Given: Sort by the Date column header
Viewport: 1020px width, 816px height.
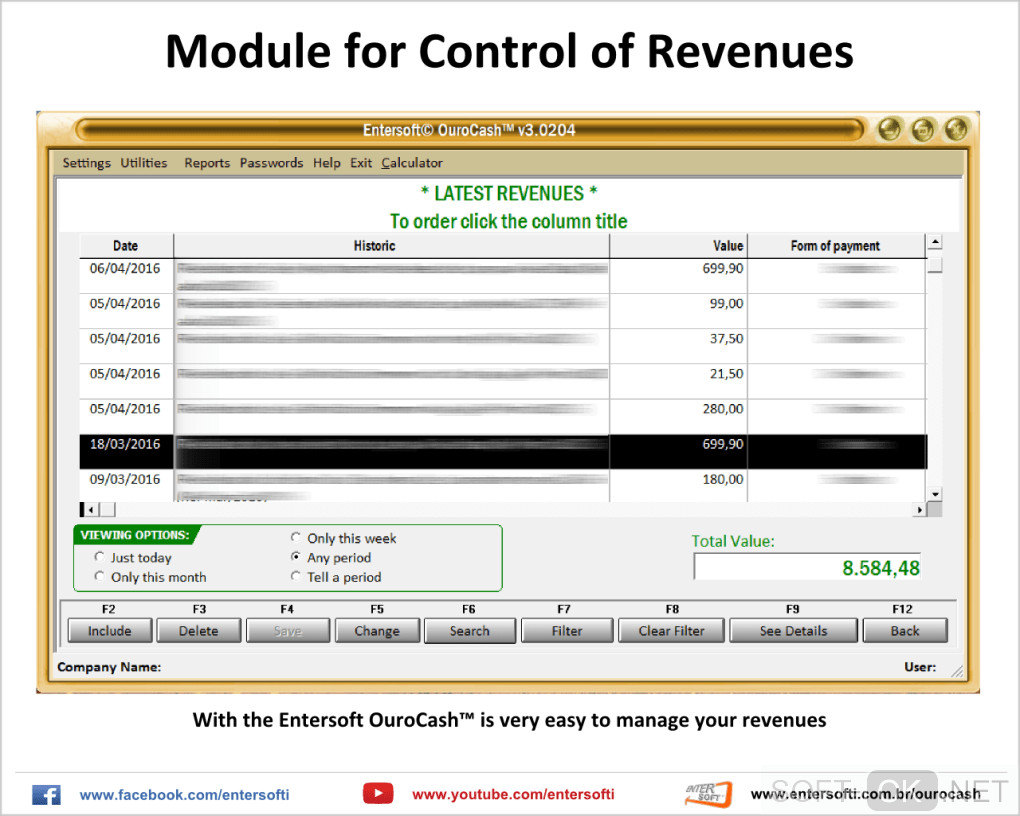Looking at the screenshot, I should coord(126,246).
